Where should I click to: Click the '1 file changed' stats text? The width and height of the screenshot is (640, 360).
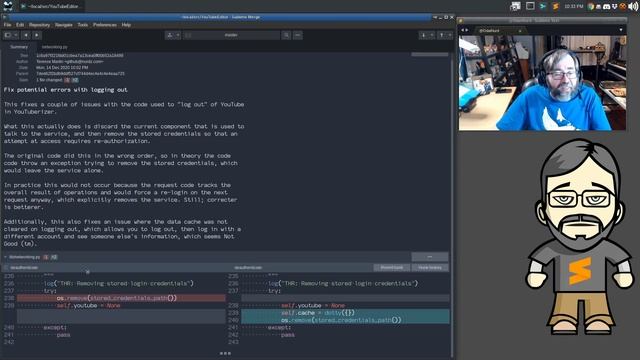[49, 80]
